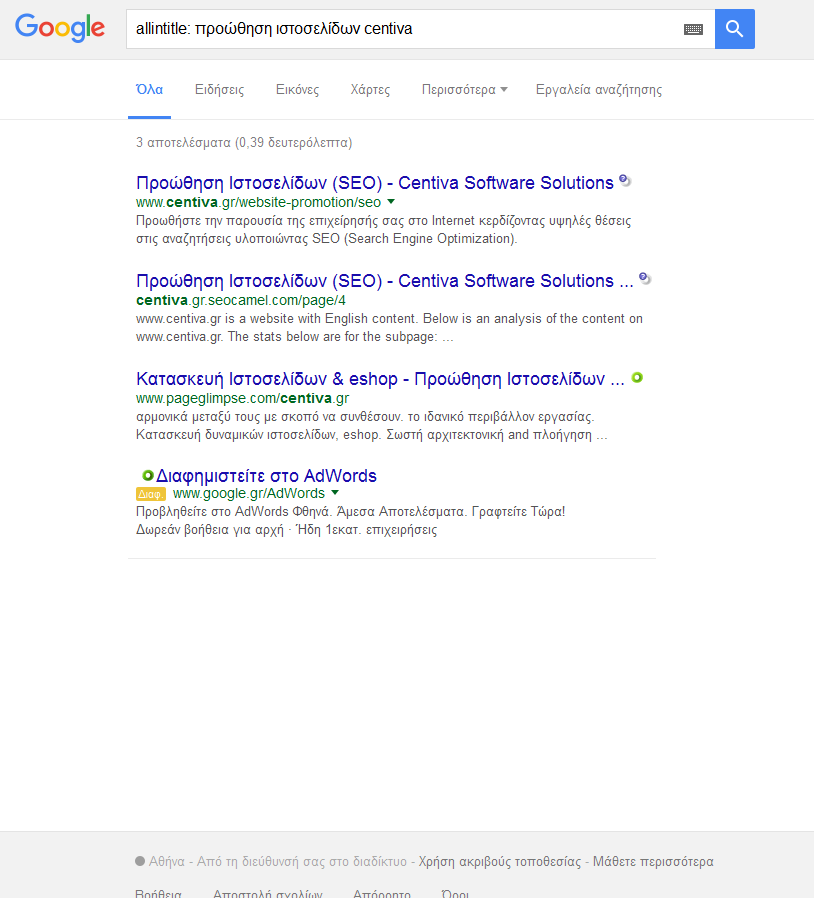This screenshot has height=898, width=814.
Task: Click Χρήση ακριβούς τοποθεσίας link
Action: click(500, 861)
